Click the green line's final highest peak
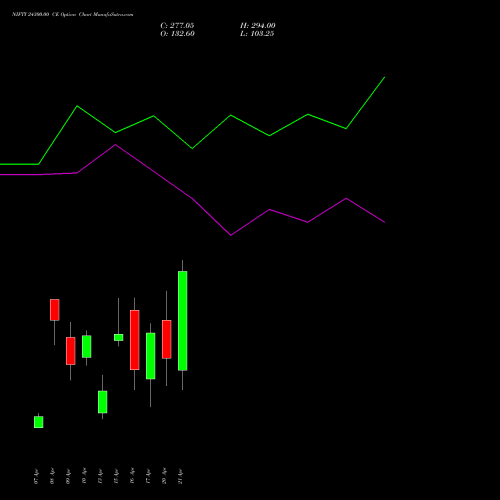This screenshot has height=500, width=500. (385, 77)
